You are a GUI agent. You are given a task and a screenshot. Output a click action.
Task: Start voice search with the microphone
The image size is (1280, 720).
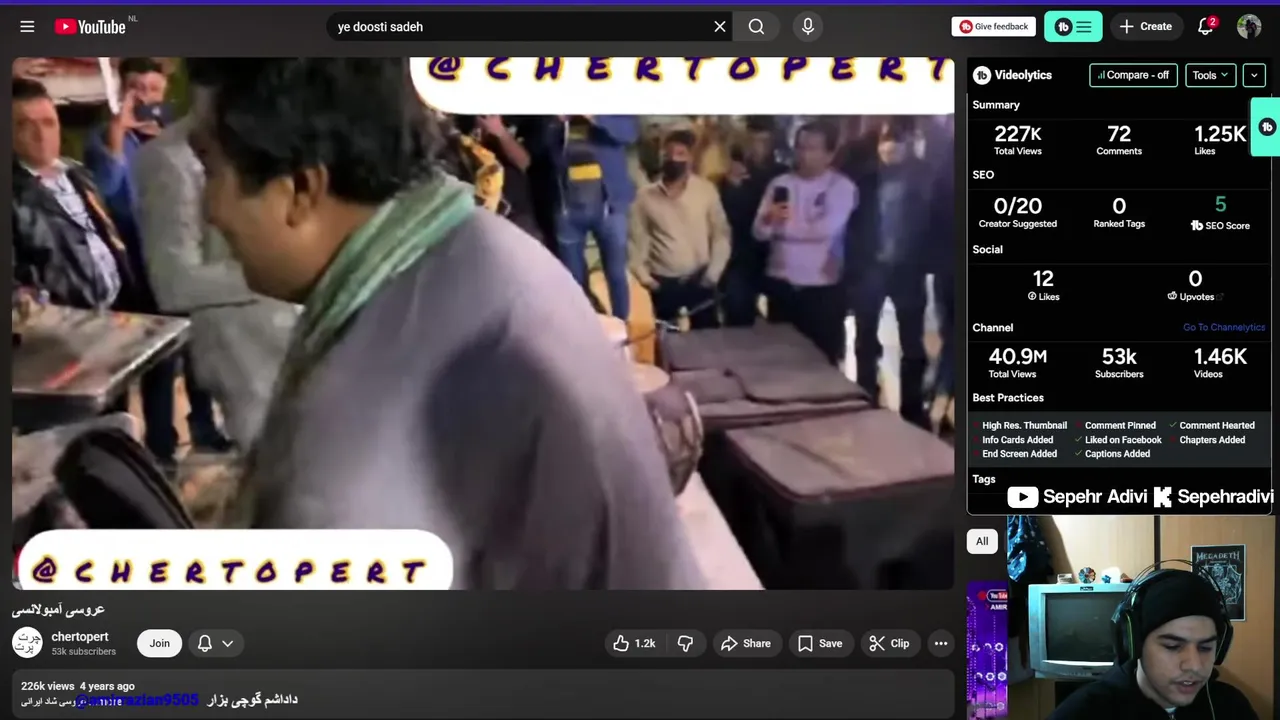click(x=808, y=27)
